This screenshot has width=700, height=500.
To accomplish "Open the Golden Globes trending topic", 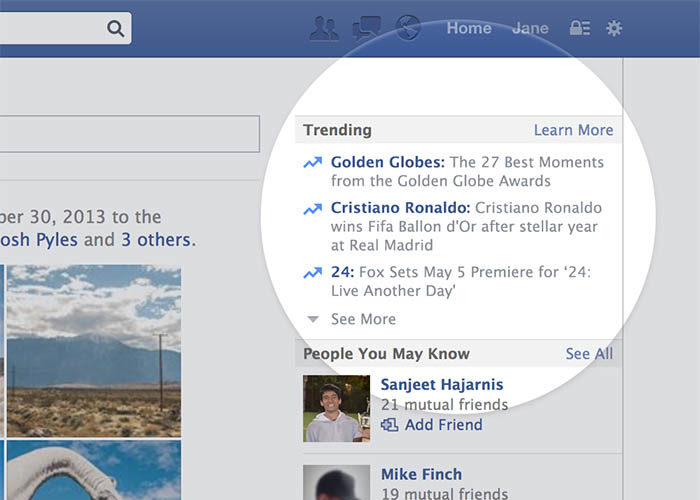I will tap(387, 162).
